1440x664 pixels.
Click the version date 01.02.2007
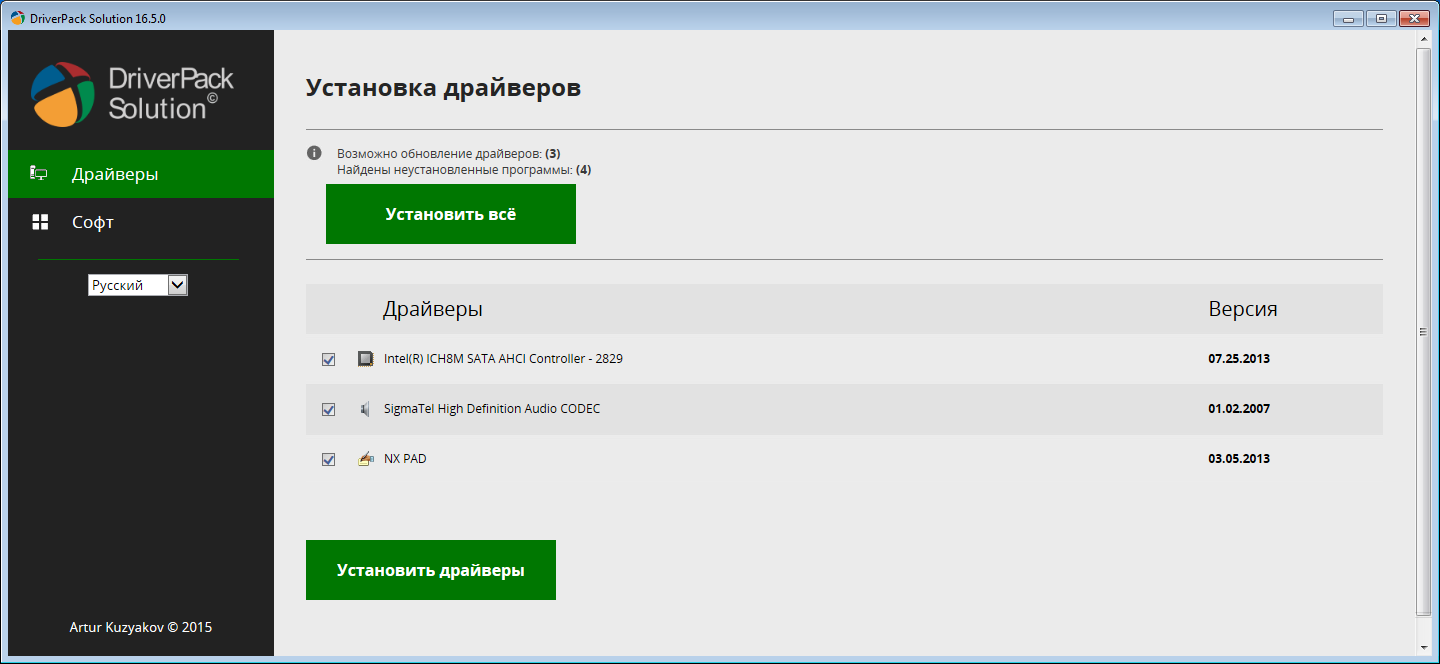tap(1239, 409)
